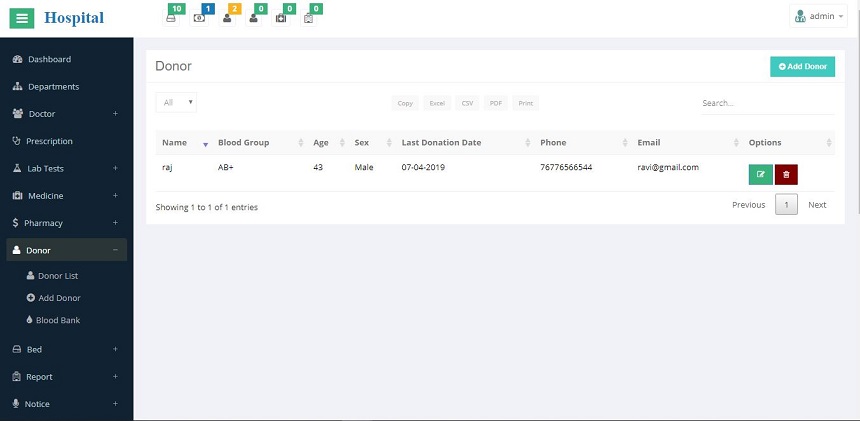
Task: Expand the Report submenu plus sign
Action: 115,377
